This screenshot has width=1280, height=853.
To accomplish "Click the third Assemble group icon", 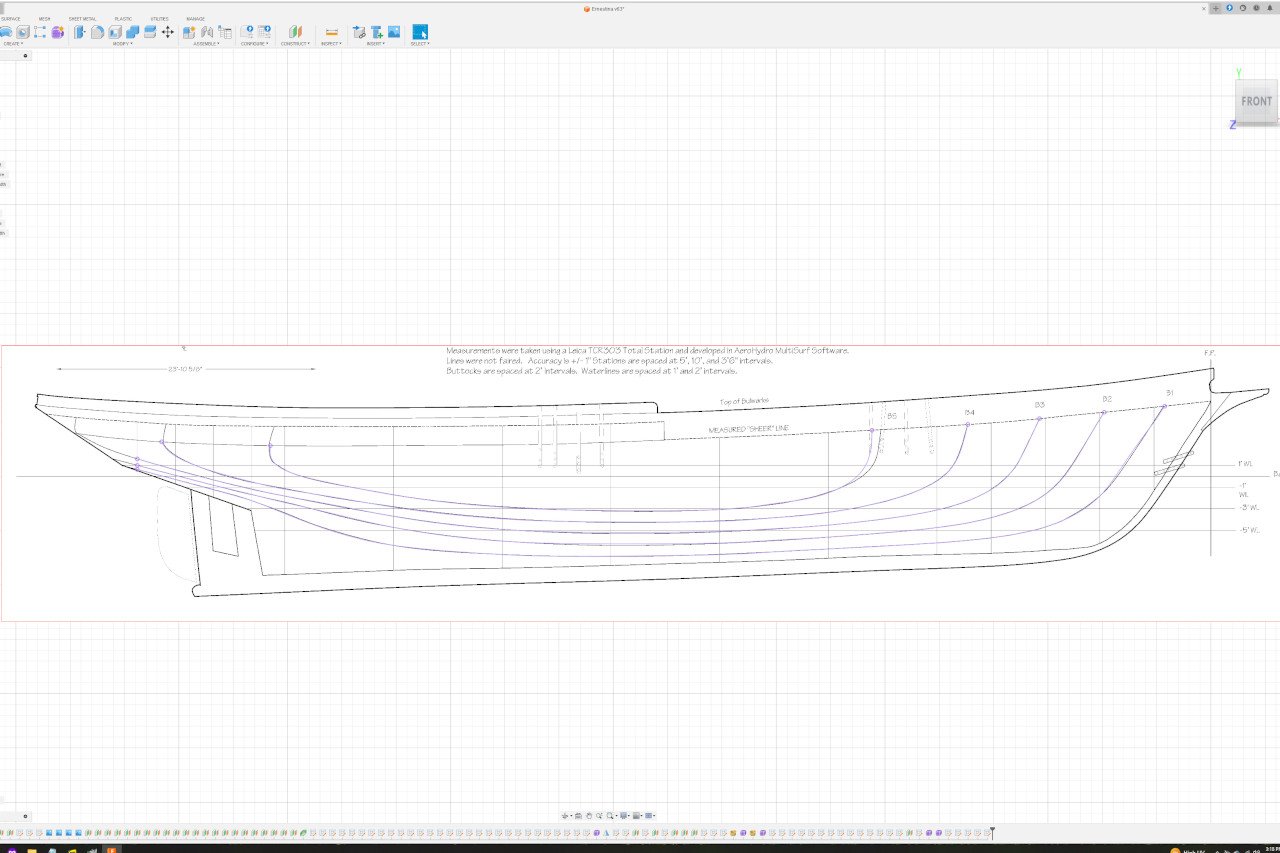I will coord(225,32).
